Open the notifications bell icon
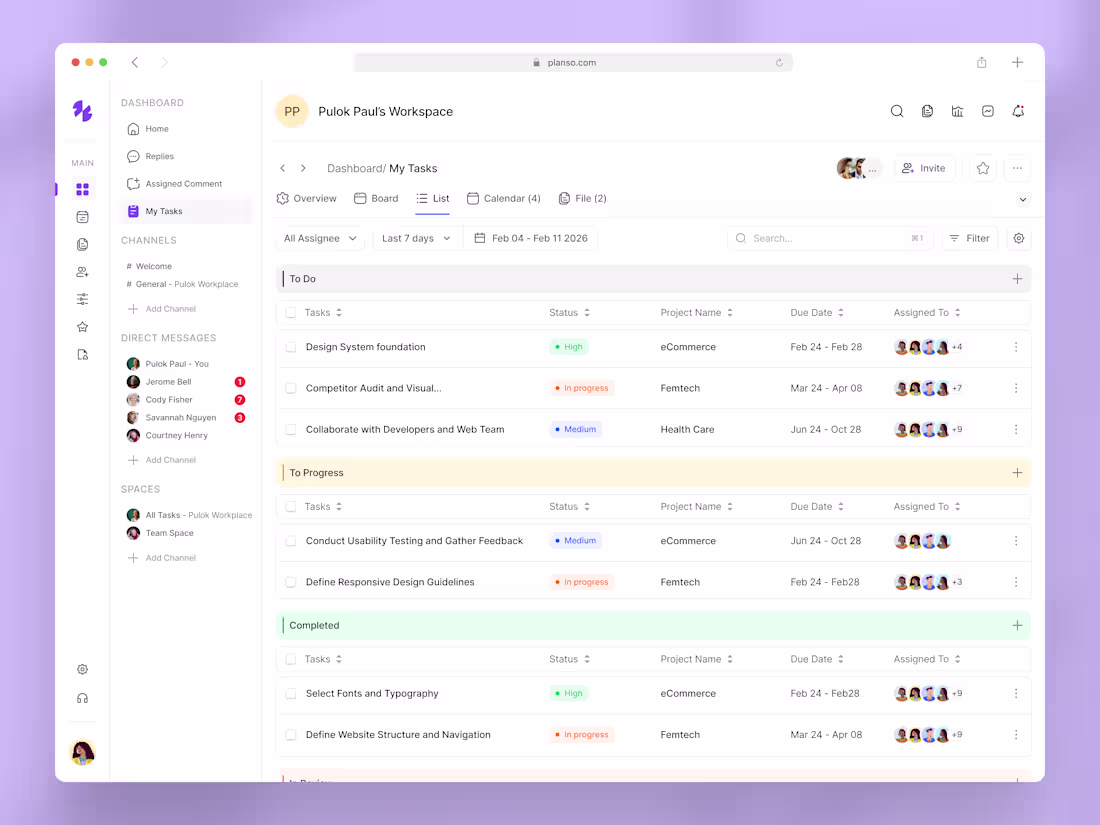This screenshot has height=825, width=1100. click(1018, 111)
